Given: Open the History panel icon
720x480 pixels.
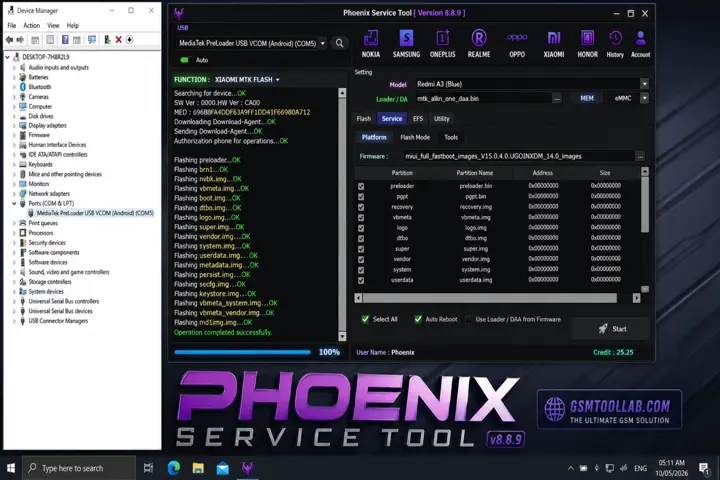Looking at the screenshot, I should (615, 44).
